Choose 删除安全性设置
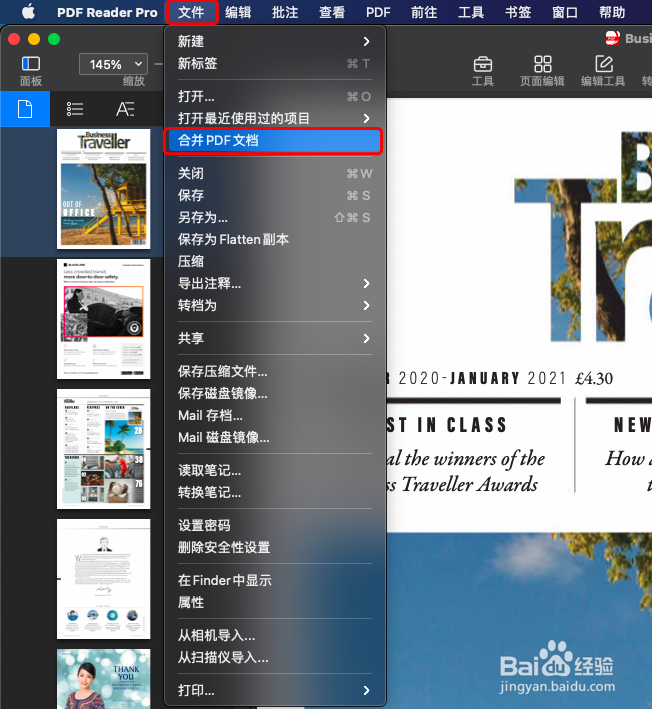 [274, 547]
